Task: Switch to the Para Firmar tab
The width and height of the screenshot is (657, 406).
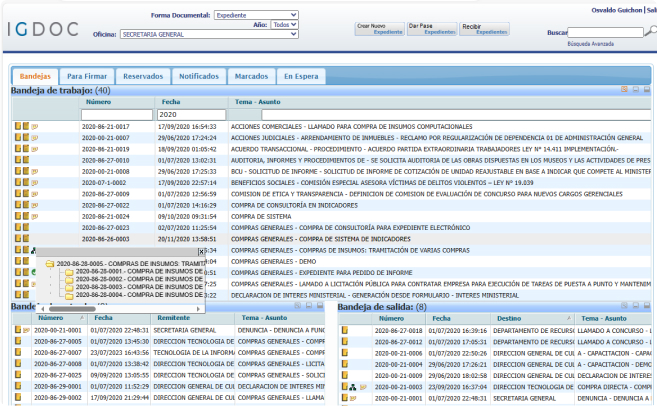Action: point(87,76)
